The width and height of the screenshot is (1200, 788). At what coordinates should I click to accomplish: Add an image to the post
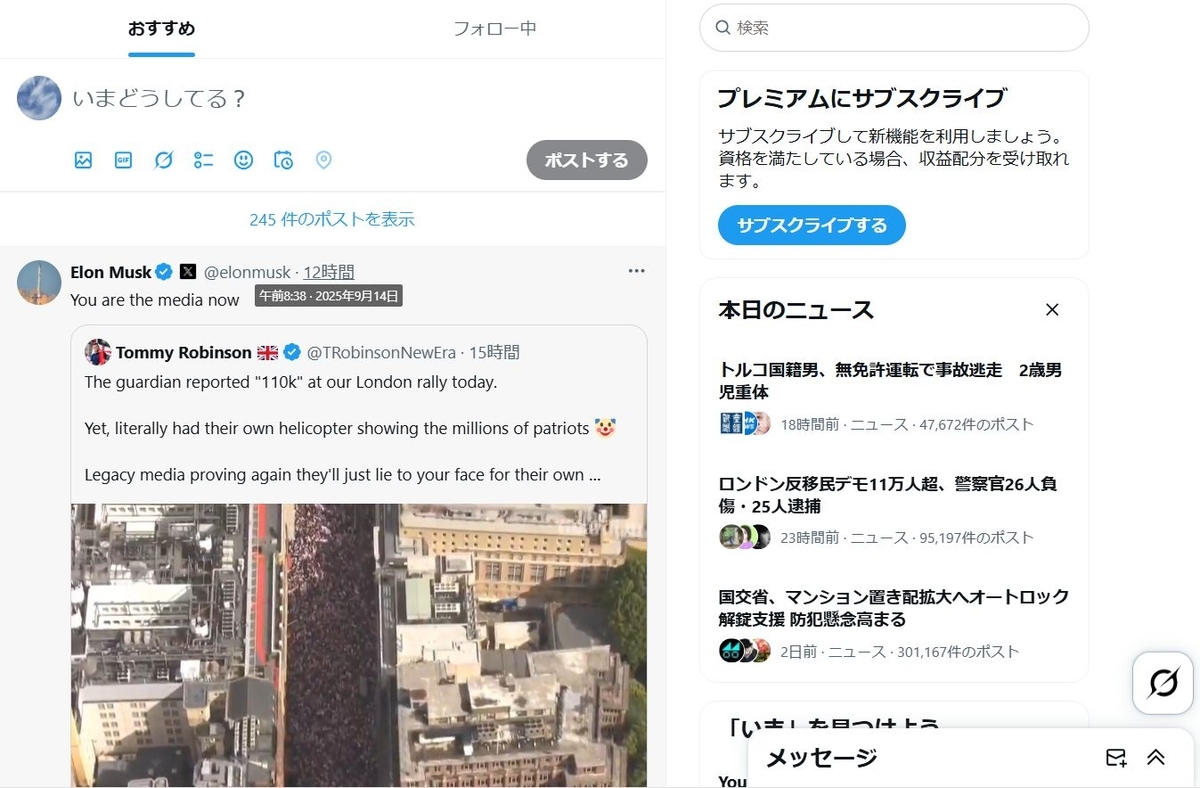pos(83,160)
